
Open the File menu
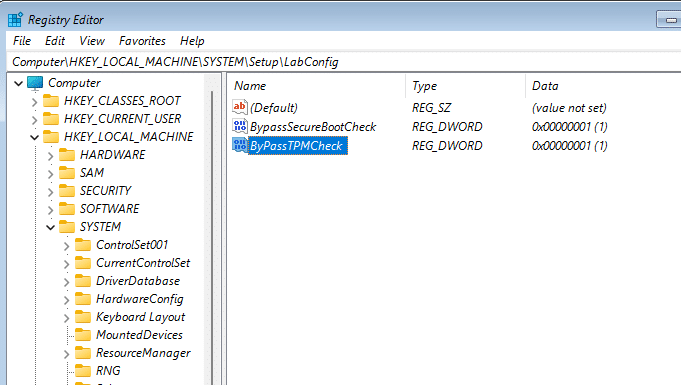(x=22, y=41)
